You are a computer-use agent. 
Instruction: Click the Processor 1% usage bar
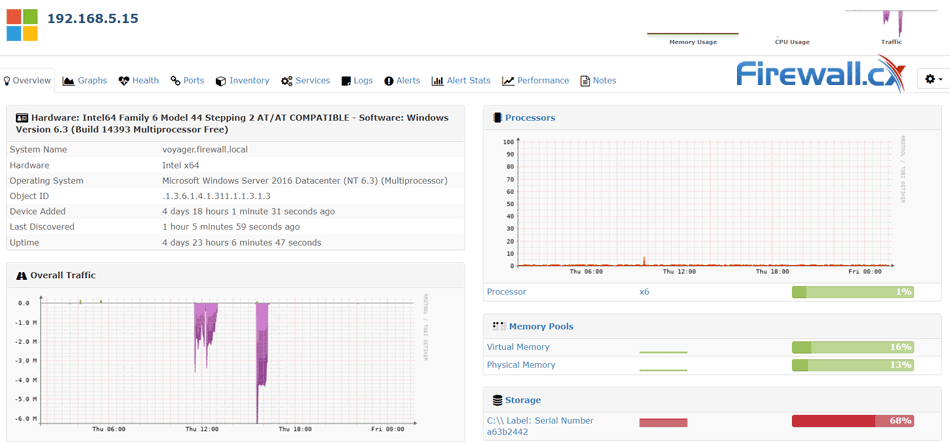852,292
